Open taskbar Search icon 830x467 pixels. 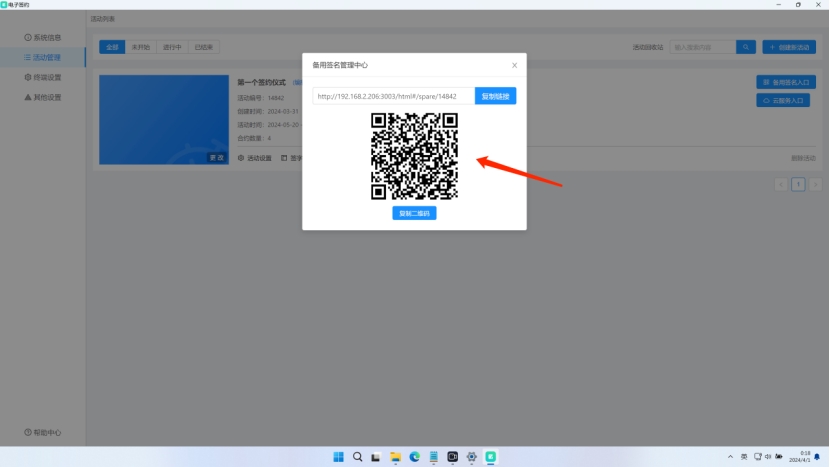click(357, 456)
